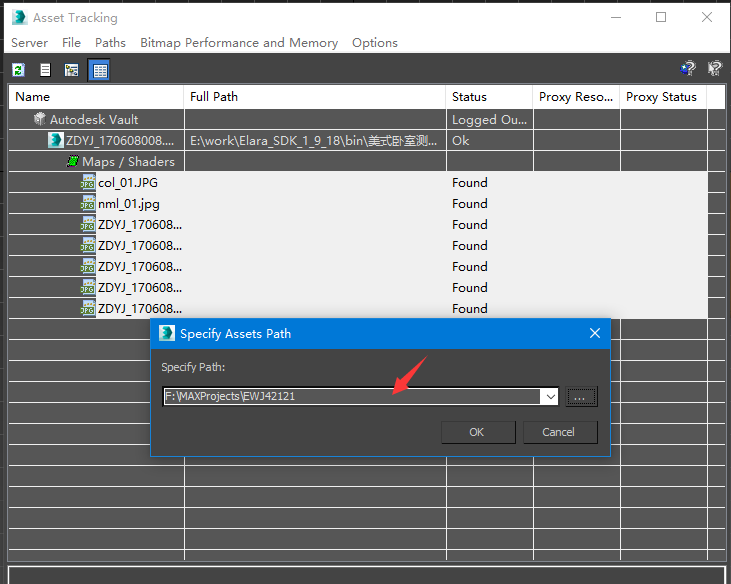This screenshot has height=584, width=731.
Task: Click the context help pointer icon
Action: pos(714,69)
